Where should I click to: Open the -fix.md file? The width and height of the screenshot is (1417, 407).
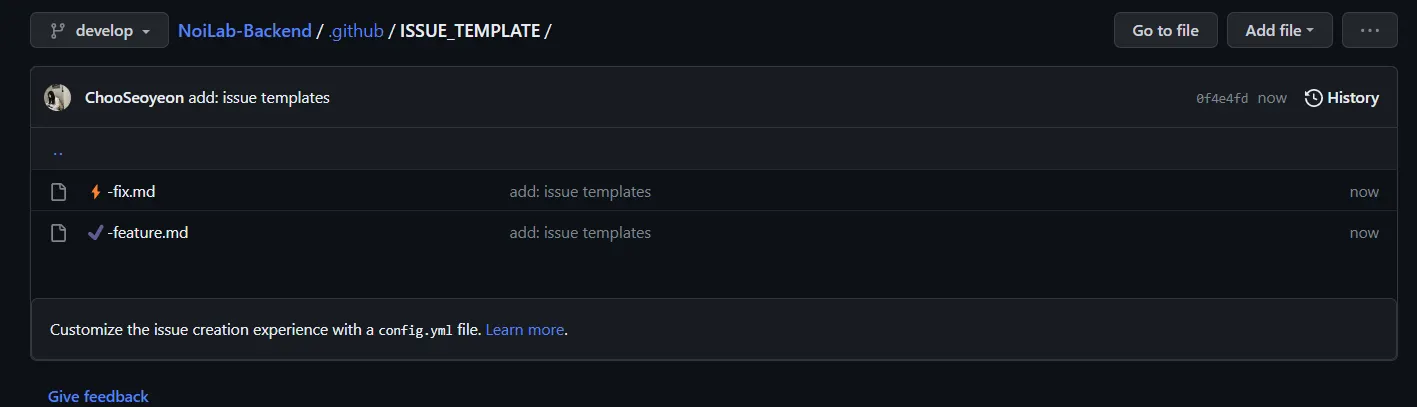point(131,192)
